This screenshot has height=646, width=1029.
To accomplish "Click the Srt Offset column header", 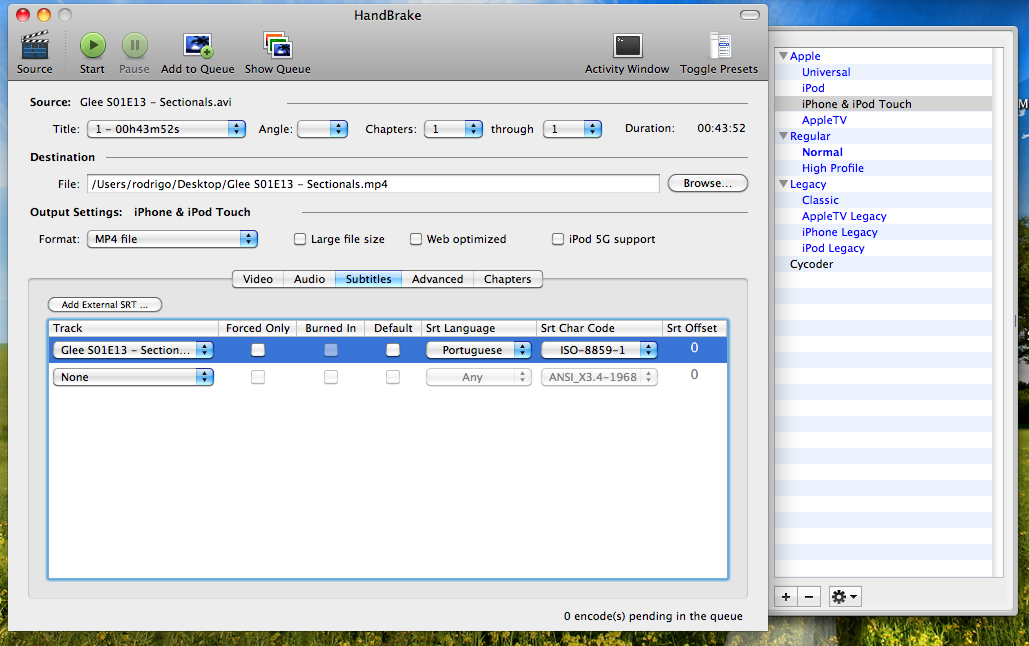I will pyautogui.click(x=694, y=328).
